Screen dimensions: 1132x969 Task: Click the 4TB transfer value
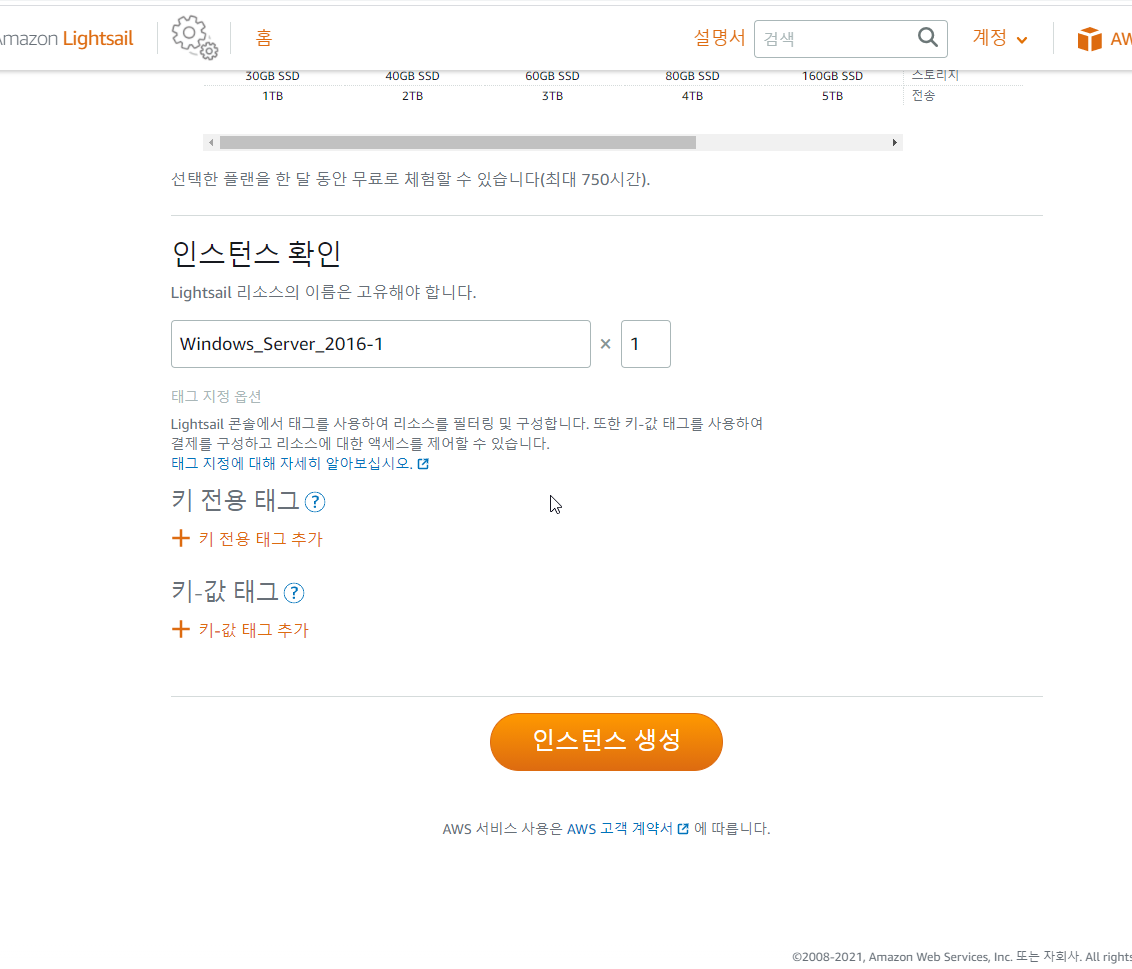click(692, 96)
